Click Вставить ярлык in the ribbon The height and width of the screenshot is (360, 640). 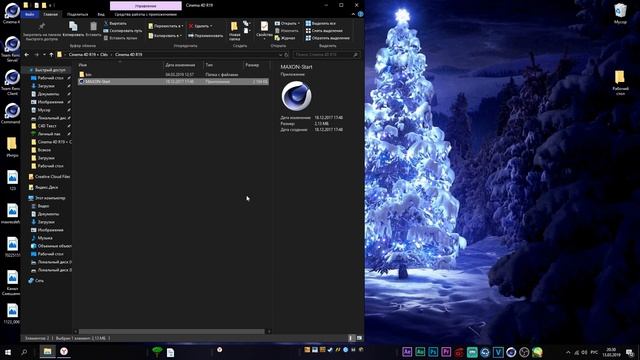tap(120, 38)
